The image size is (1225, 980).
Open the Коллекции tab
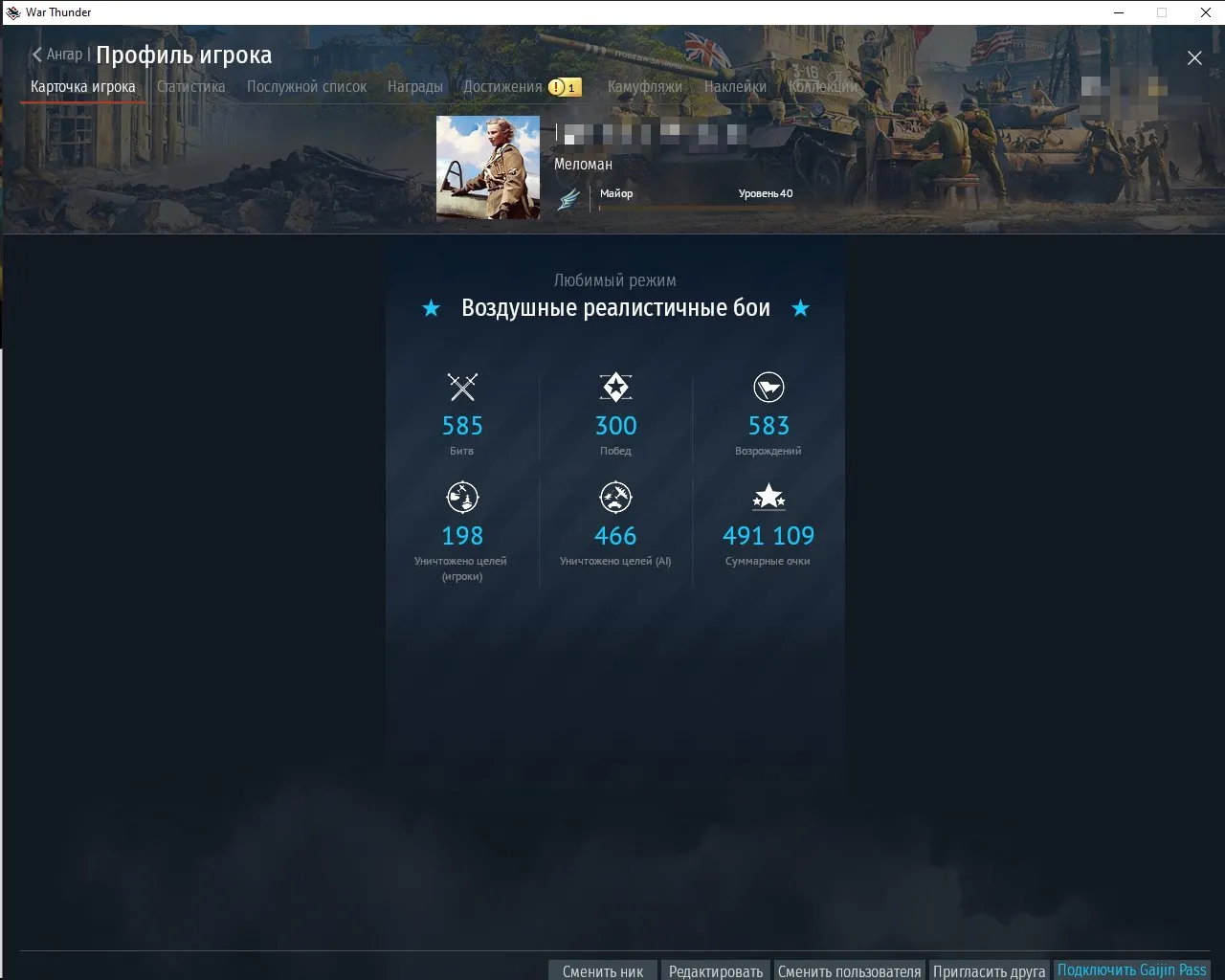[824, 86]
